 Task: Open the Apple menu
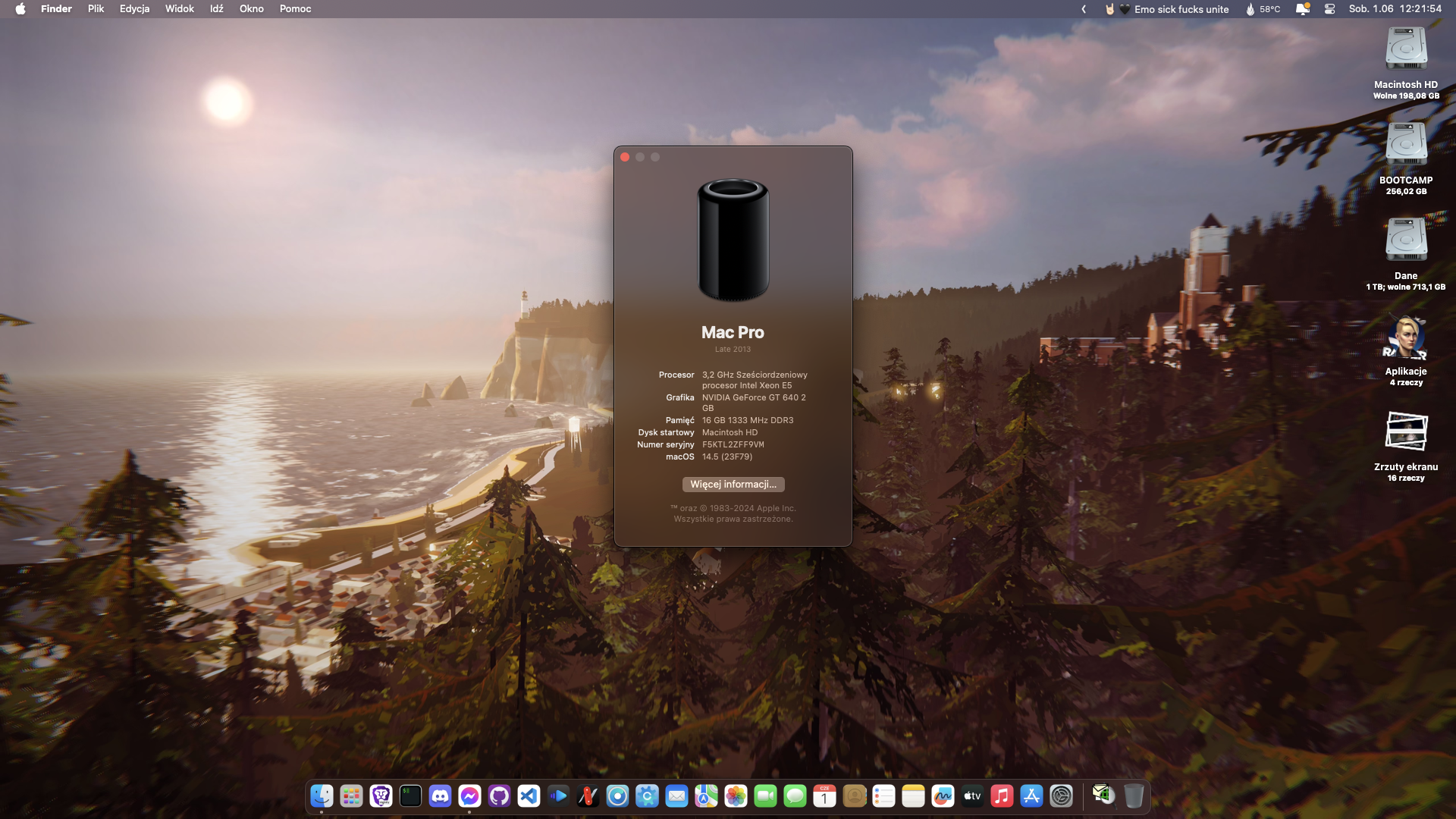[x=20, y=9]
